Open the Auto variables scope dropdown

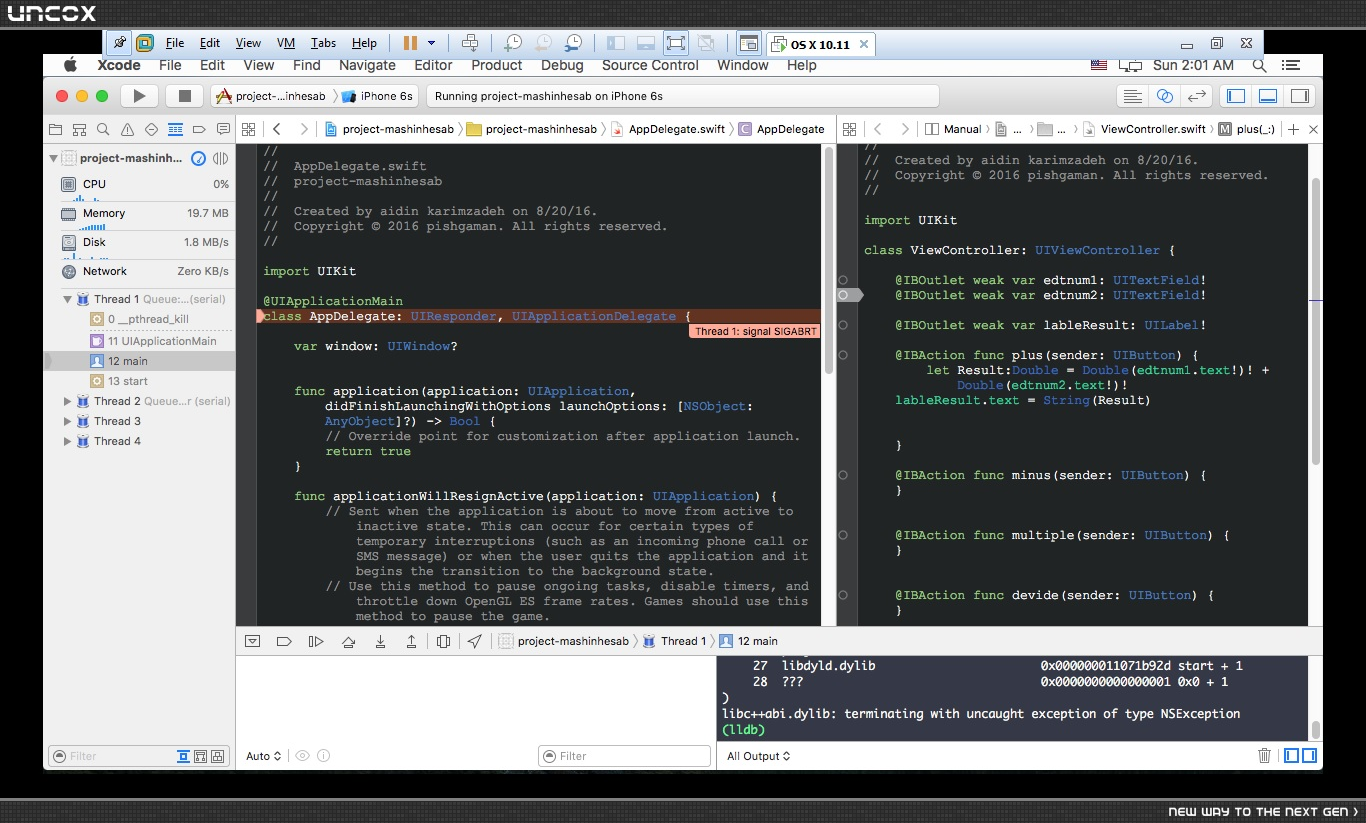coord(264,756)
